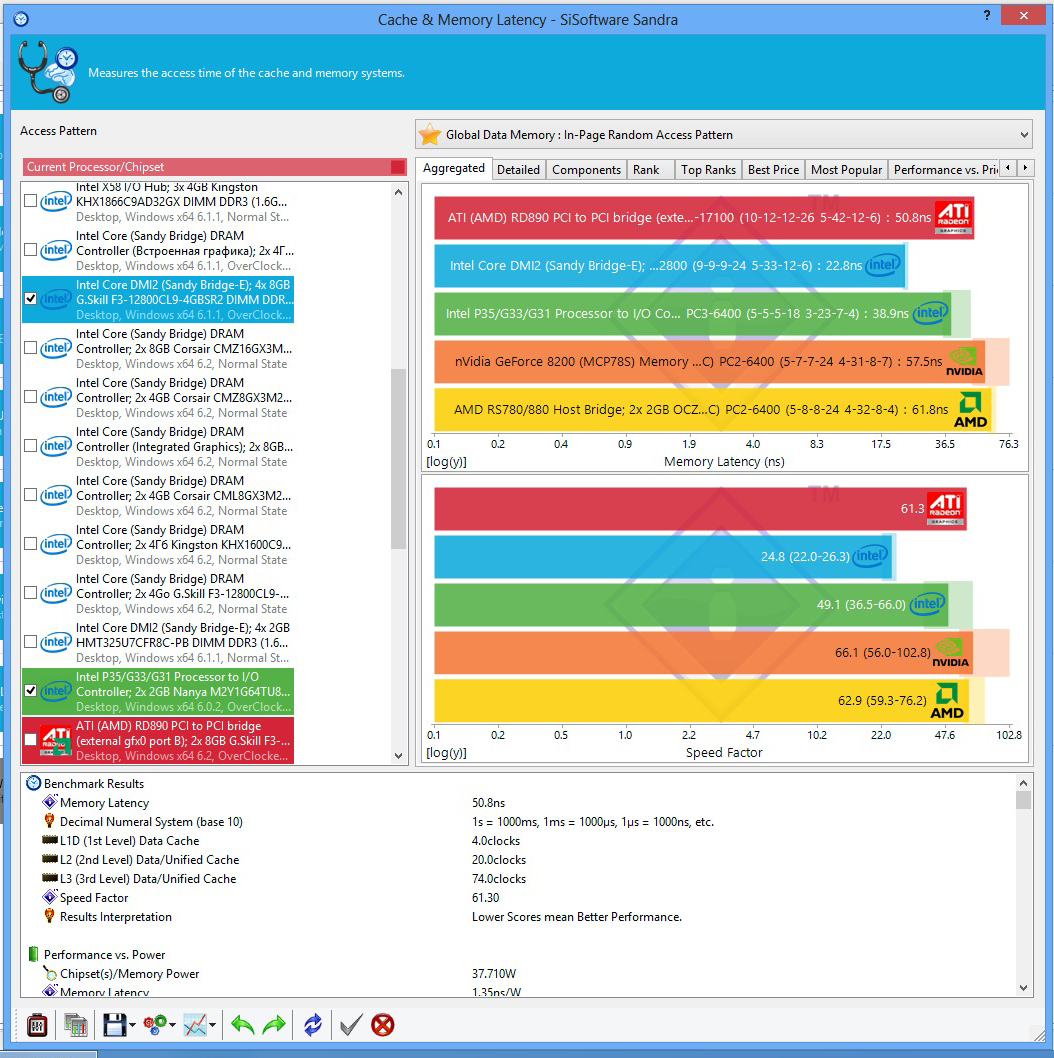This screenshot has height=1058, width=1054.
Task: Open the Best Price tab
Action: point(773,169)
